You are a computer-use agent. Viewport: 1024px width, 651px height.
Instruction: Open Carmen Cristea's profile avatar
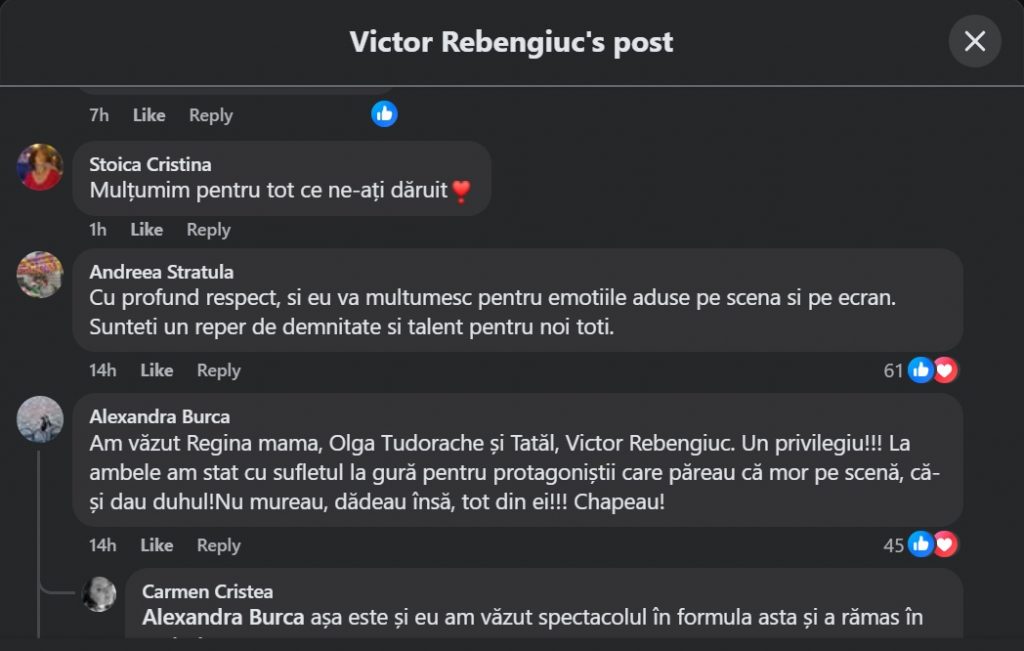click(99, 594)
